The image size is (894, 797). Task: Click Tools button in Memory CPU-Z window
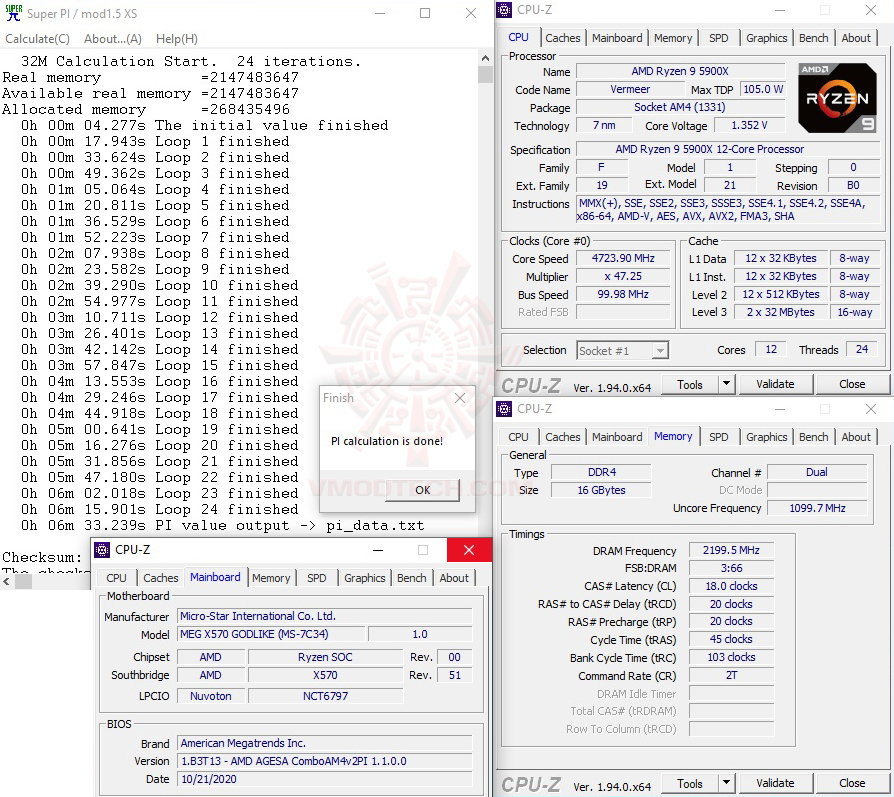[689, 783]
